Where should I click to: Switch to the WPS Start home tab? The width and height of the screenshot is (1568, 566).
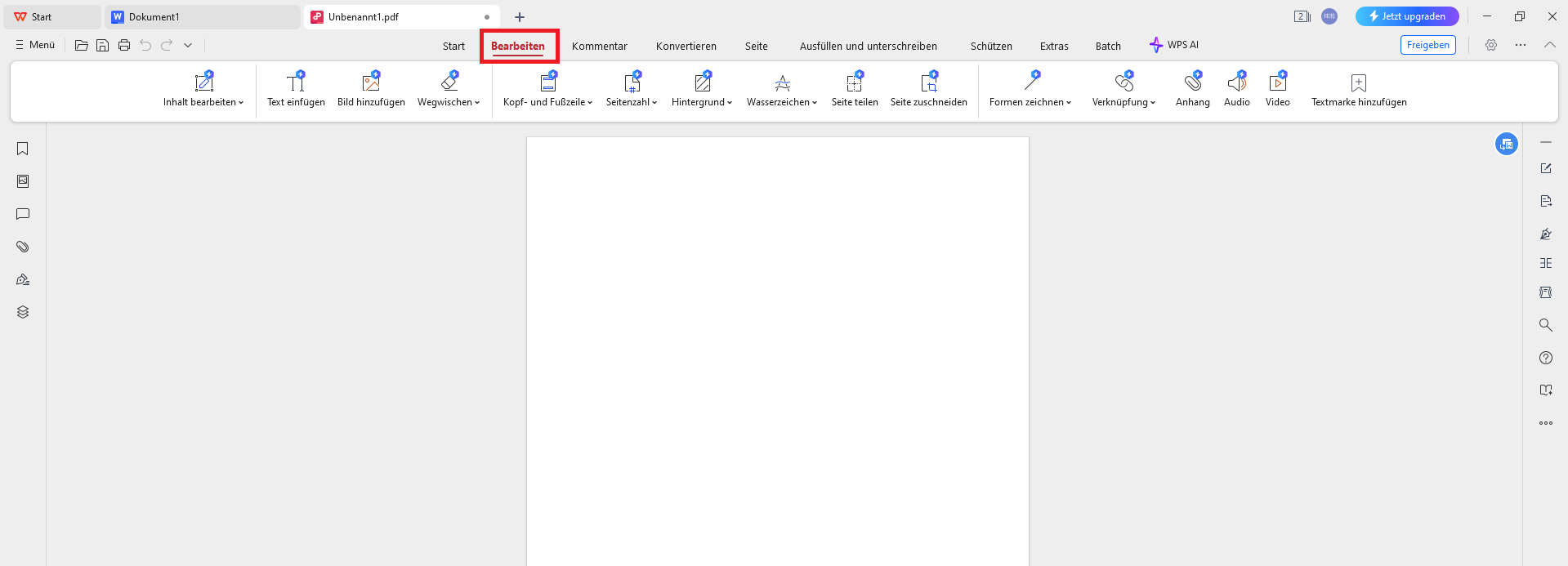click(x=53, y=16)
